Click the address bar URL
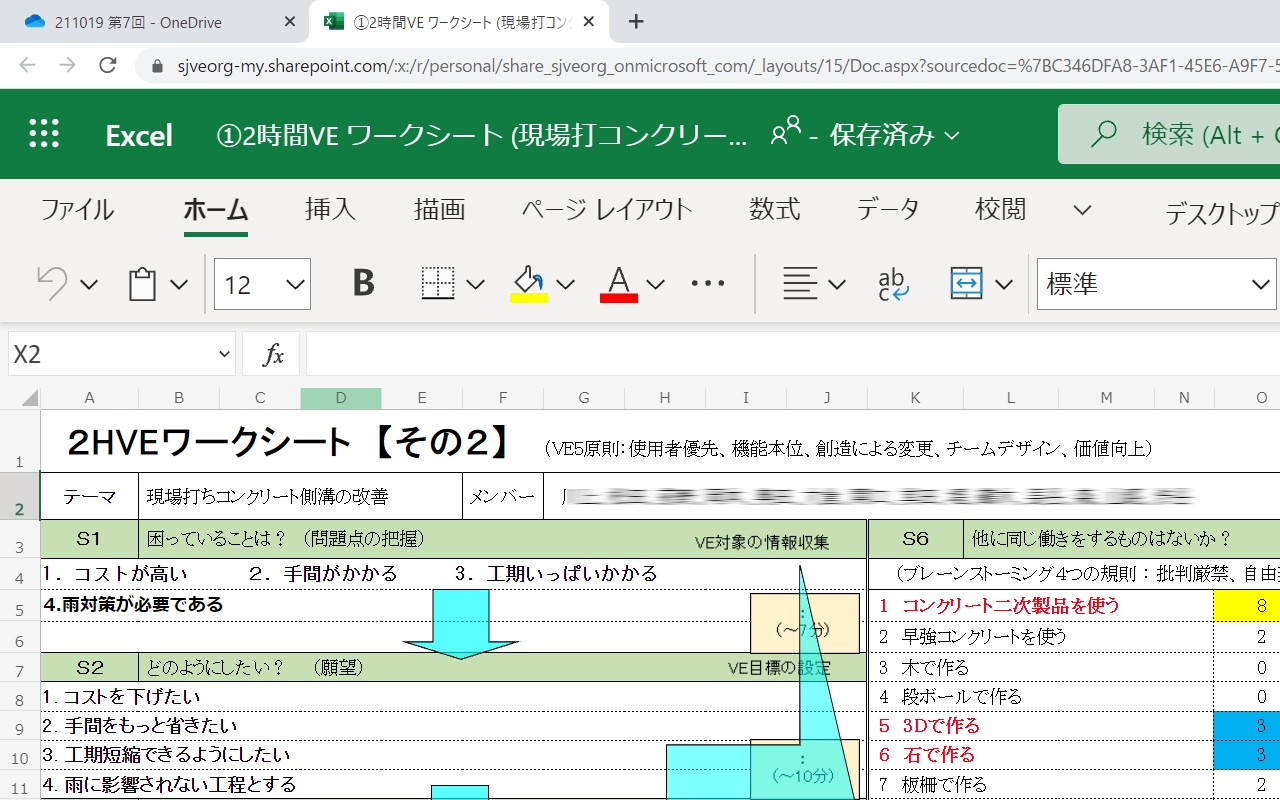The height and width of the screenshot is (800, 1280). (728, 66)
